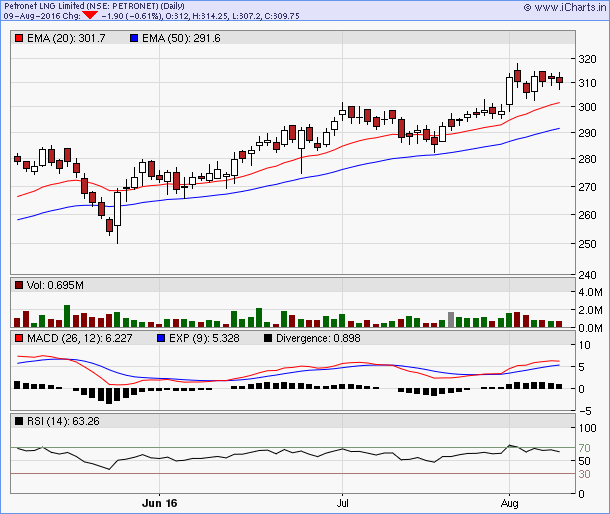Screen dimensions: 610x514
Task: Click the Jun 16 date axis label
Action: click(160, 503)
